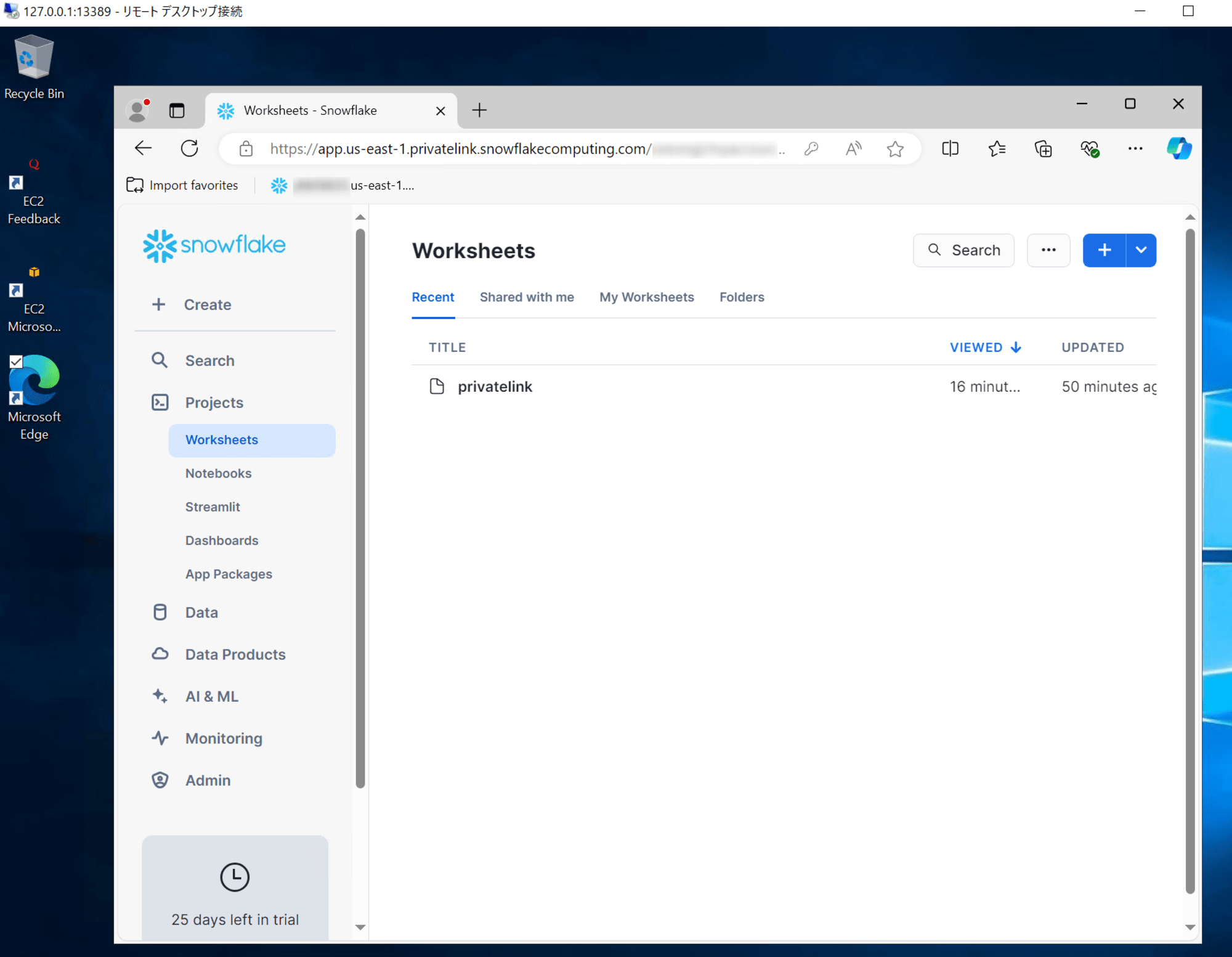Viewport: 1232px width, 957px height.
Task: Close the Worksheets - Snowflake tab
Action: [x=440, y=111]
